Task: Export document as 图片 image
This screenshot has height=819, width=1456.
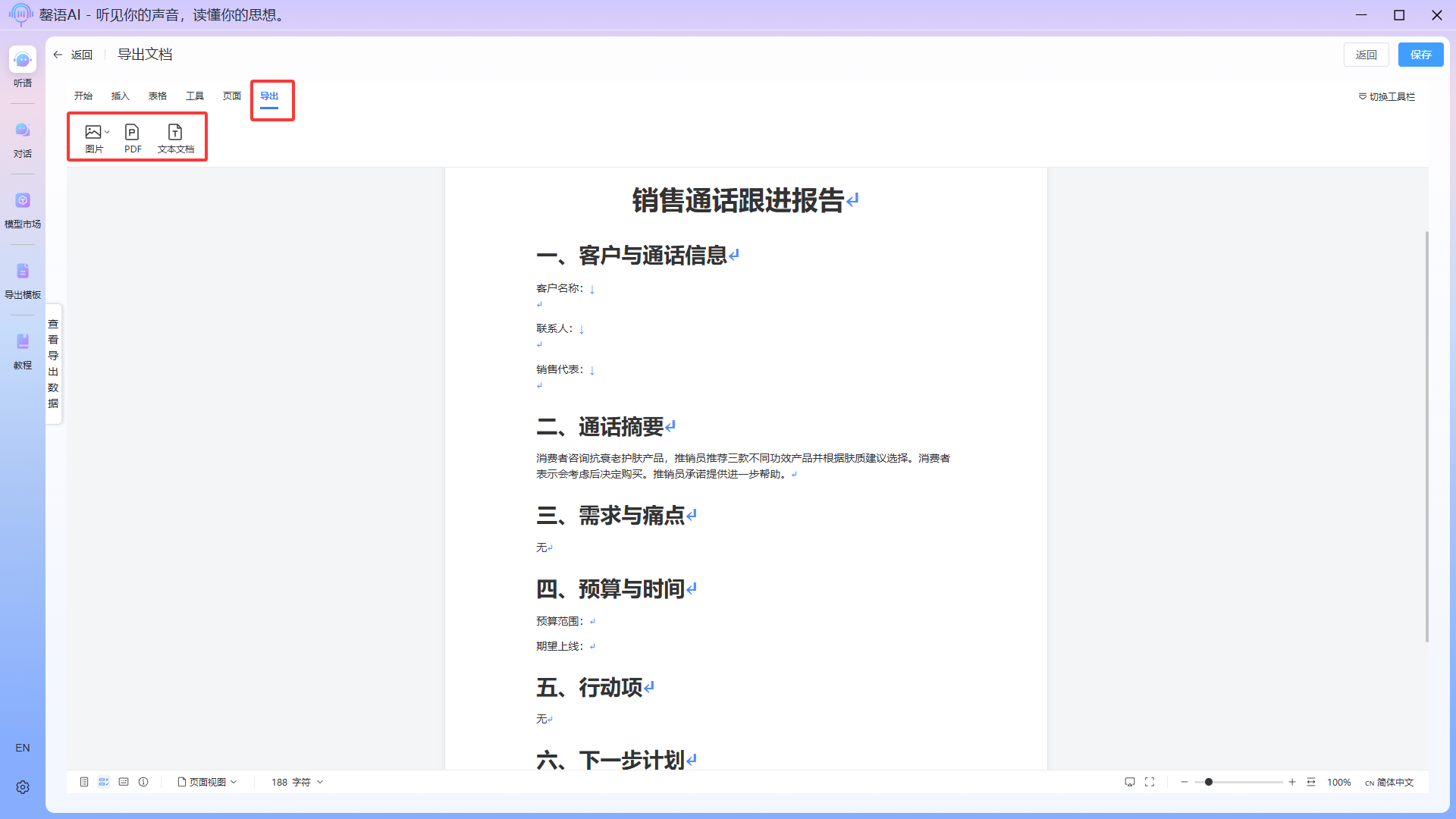Action: point(93,138)
